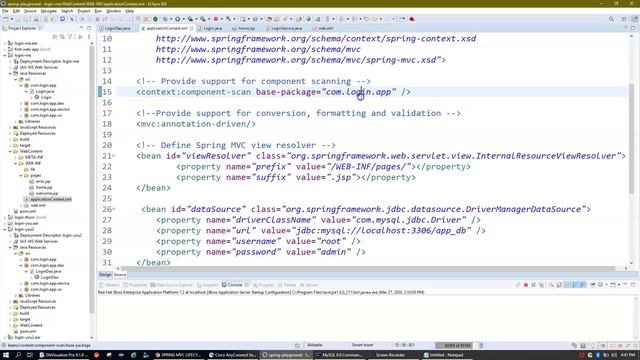This screenshot has height=360, width=640.
Task: Click heap status memory bar
Action: (454, 345)
